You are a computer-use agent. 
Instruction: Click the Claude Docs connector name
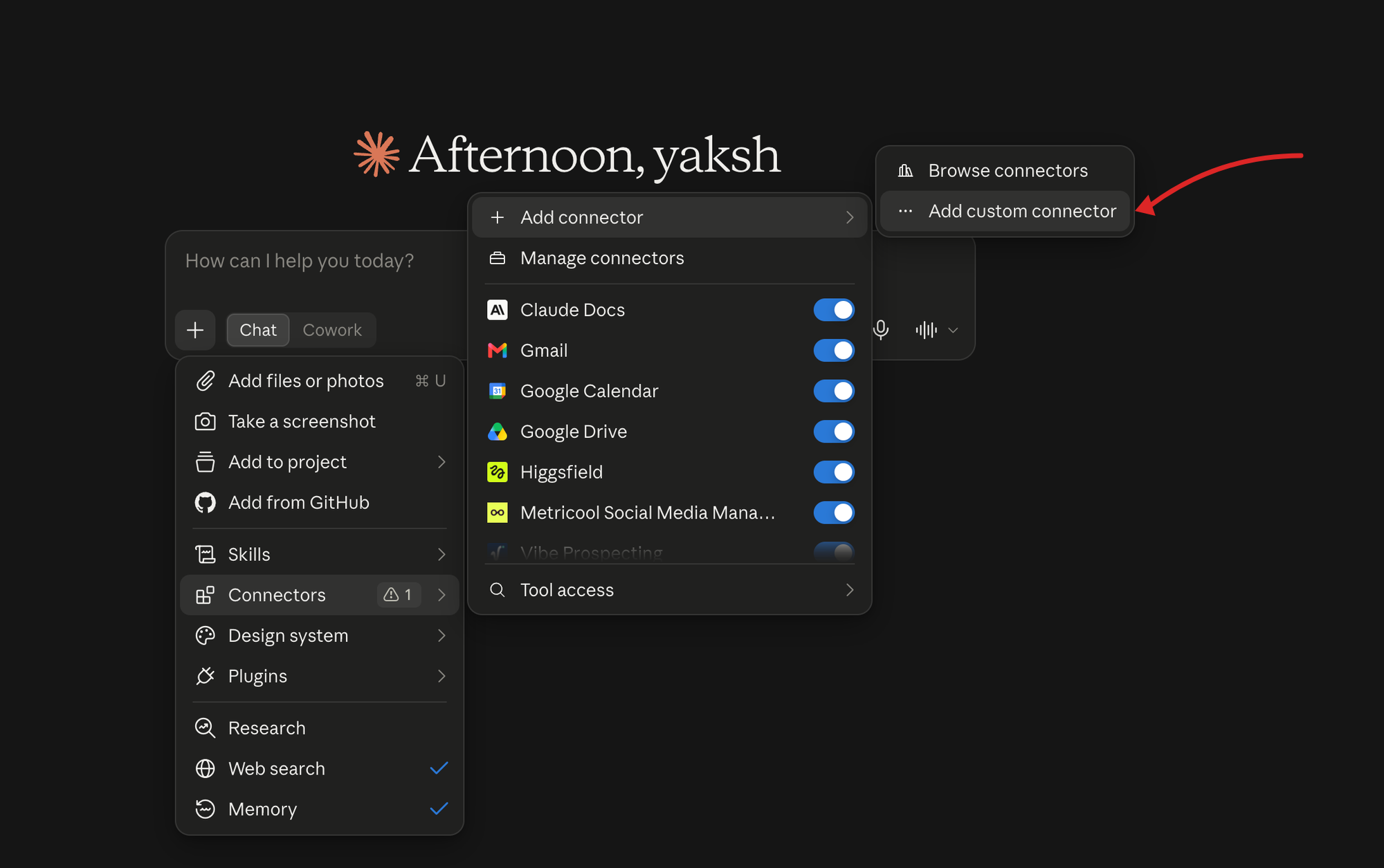coord(572,310)
